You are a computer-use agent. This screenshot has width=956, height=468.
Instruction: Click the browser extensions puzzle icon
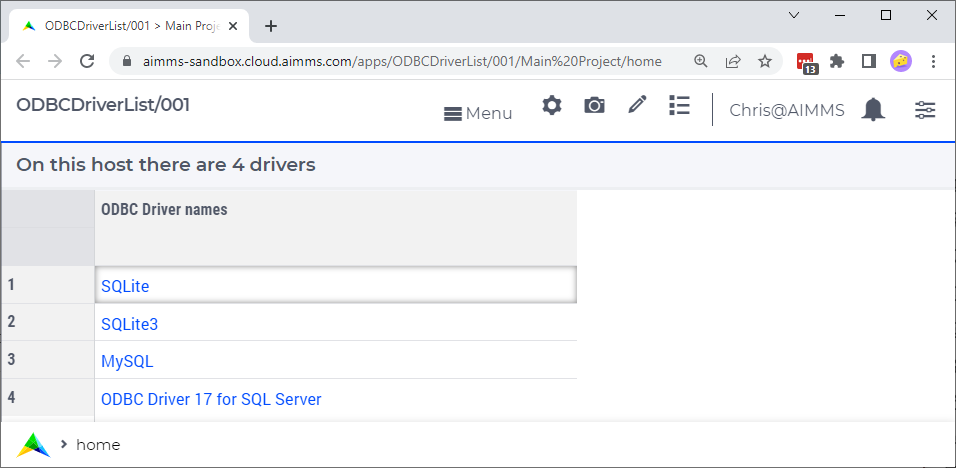[x=837, y=61]
